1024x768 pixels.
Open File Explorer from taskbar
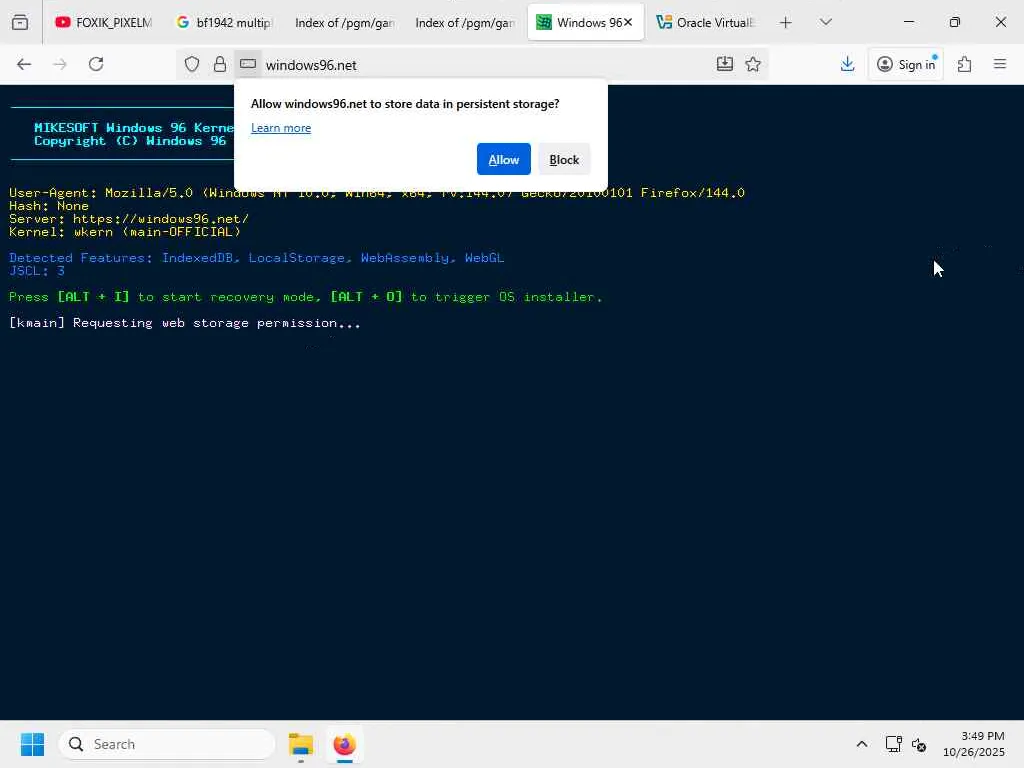[300, 744]
